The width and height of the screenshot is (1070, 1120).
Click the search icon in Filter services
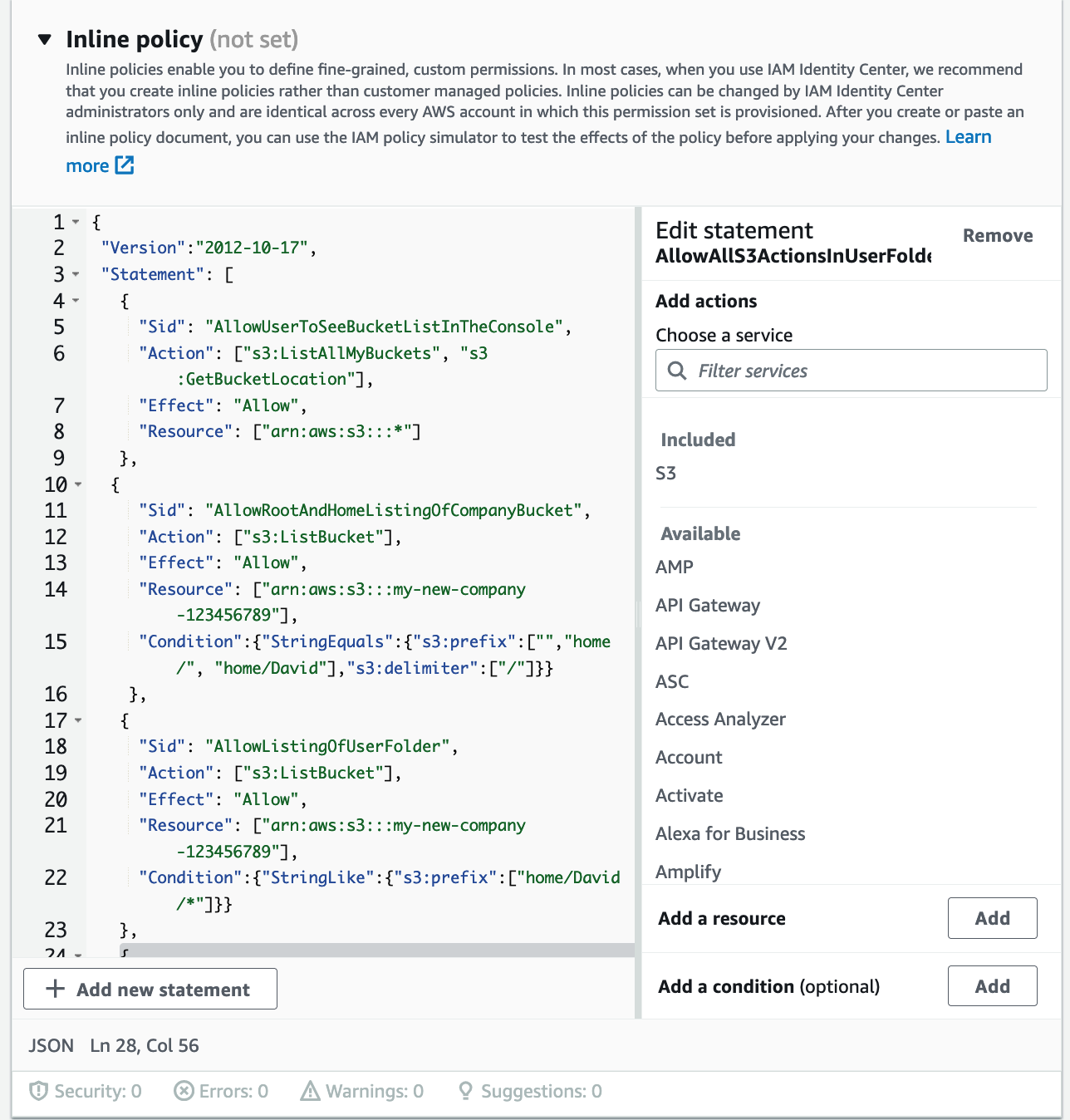pyautogui.click(x=677, y=371)
